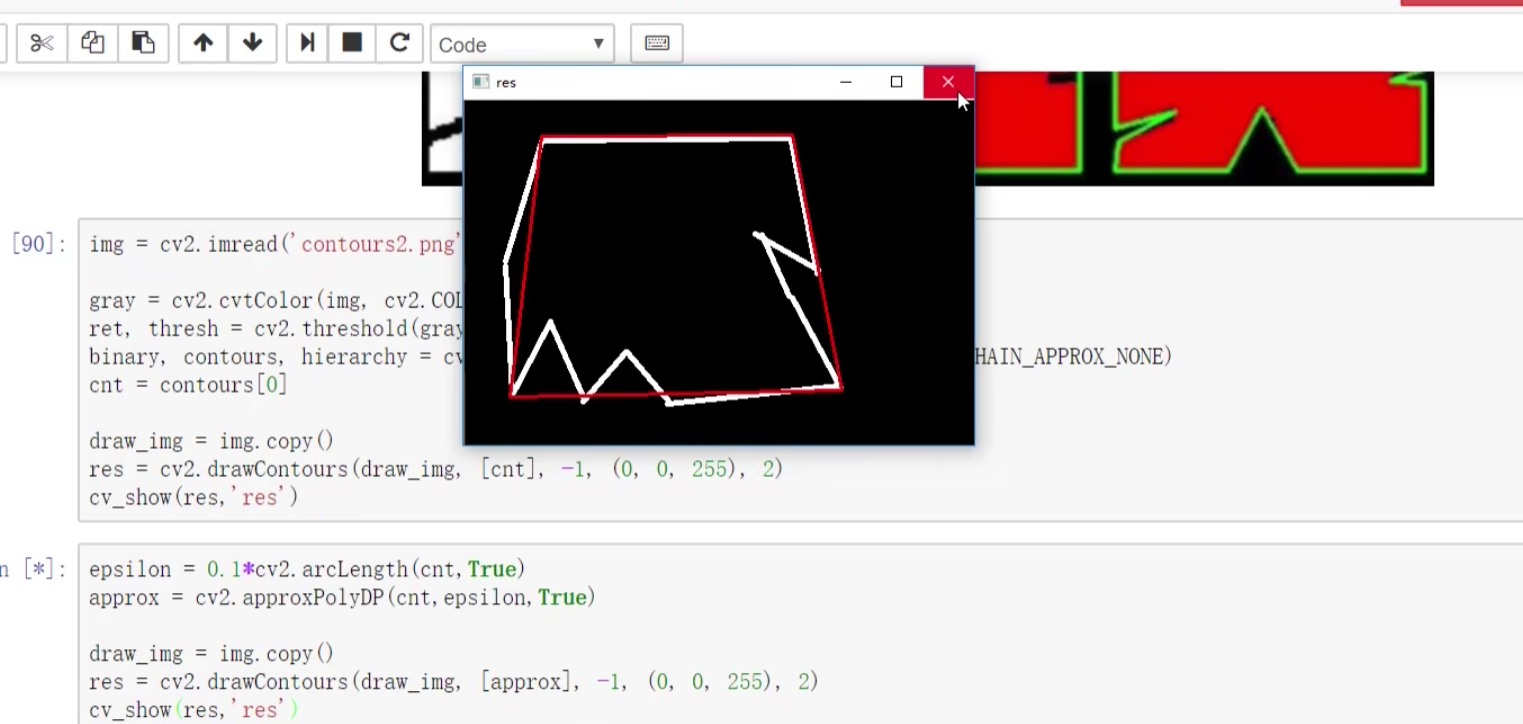This screenshot has height=724, width=1523.
Task: Maximize the res image window
Action: (x=897, y=82)
